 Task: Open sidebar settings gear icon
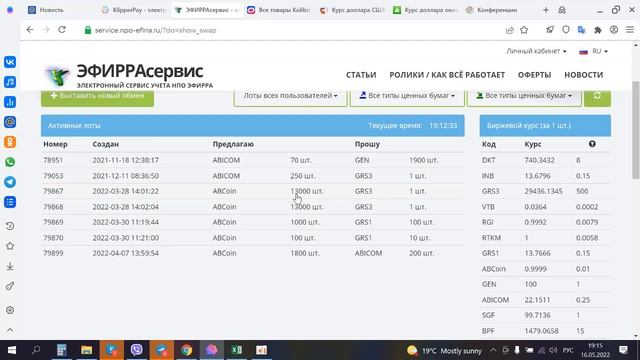pos(10,310)
